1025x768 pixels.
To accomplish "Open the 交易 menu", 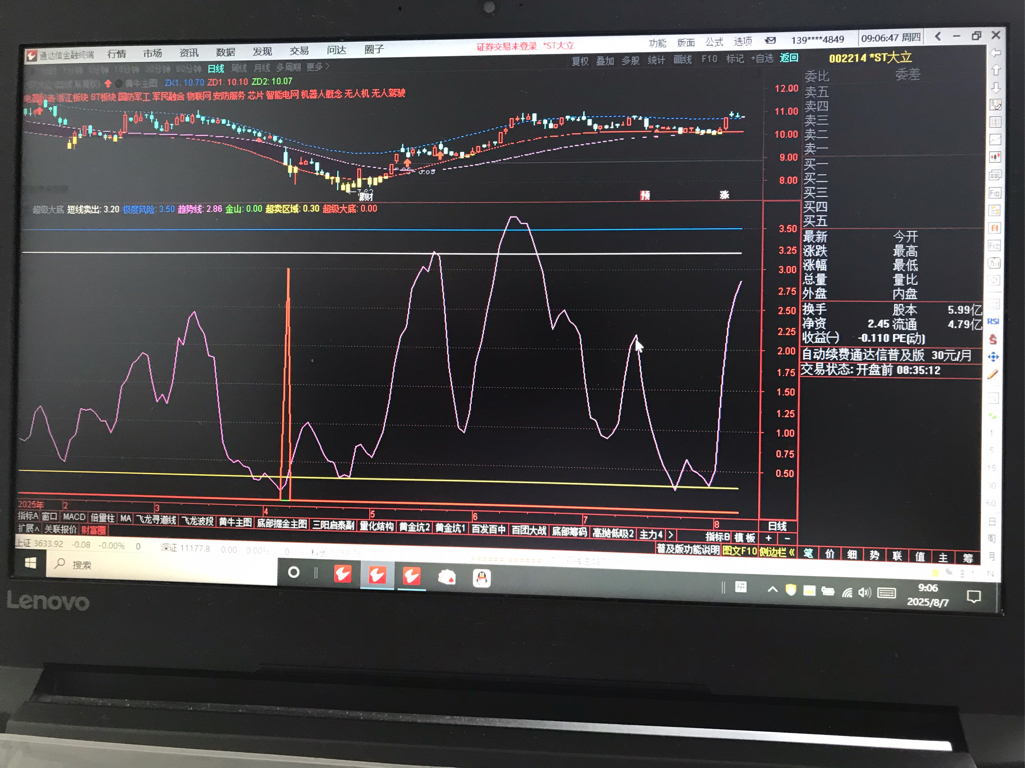I will click(299, 50).
